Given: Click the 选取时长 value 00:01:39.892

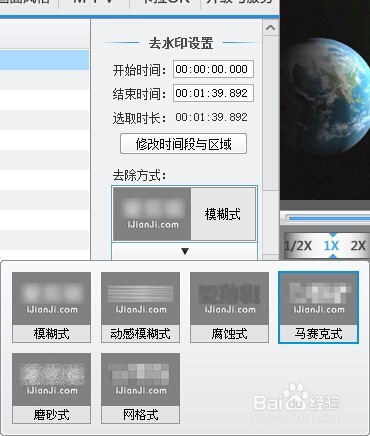Looking at the screenshot, I should [211, 117].
